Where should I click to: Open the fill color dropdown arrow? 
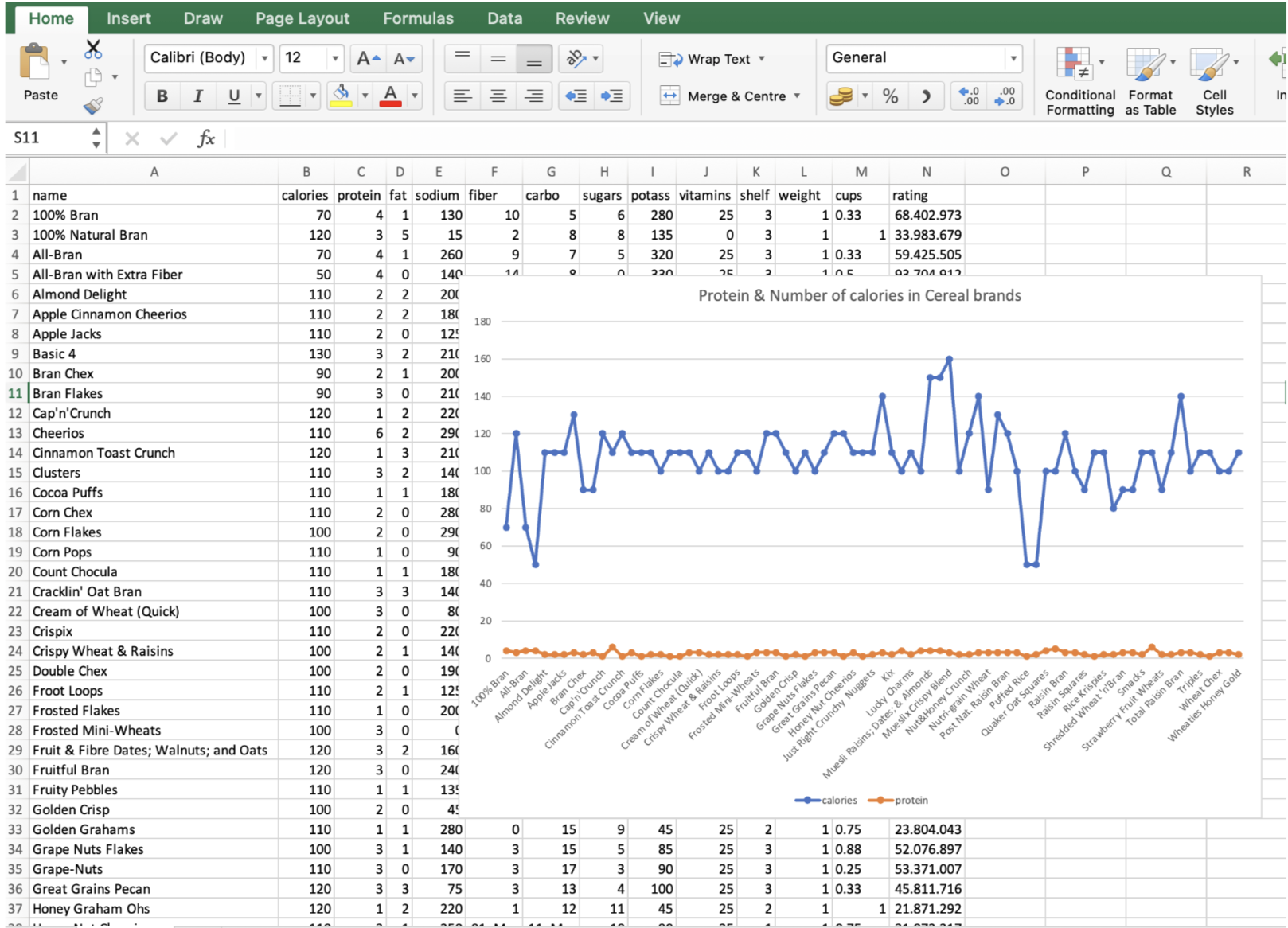(365, 96)
